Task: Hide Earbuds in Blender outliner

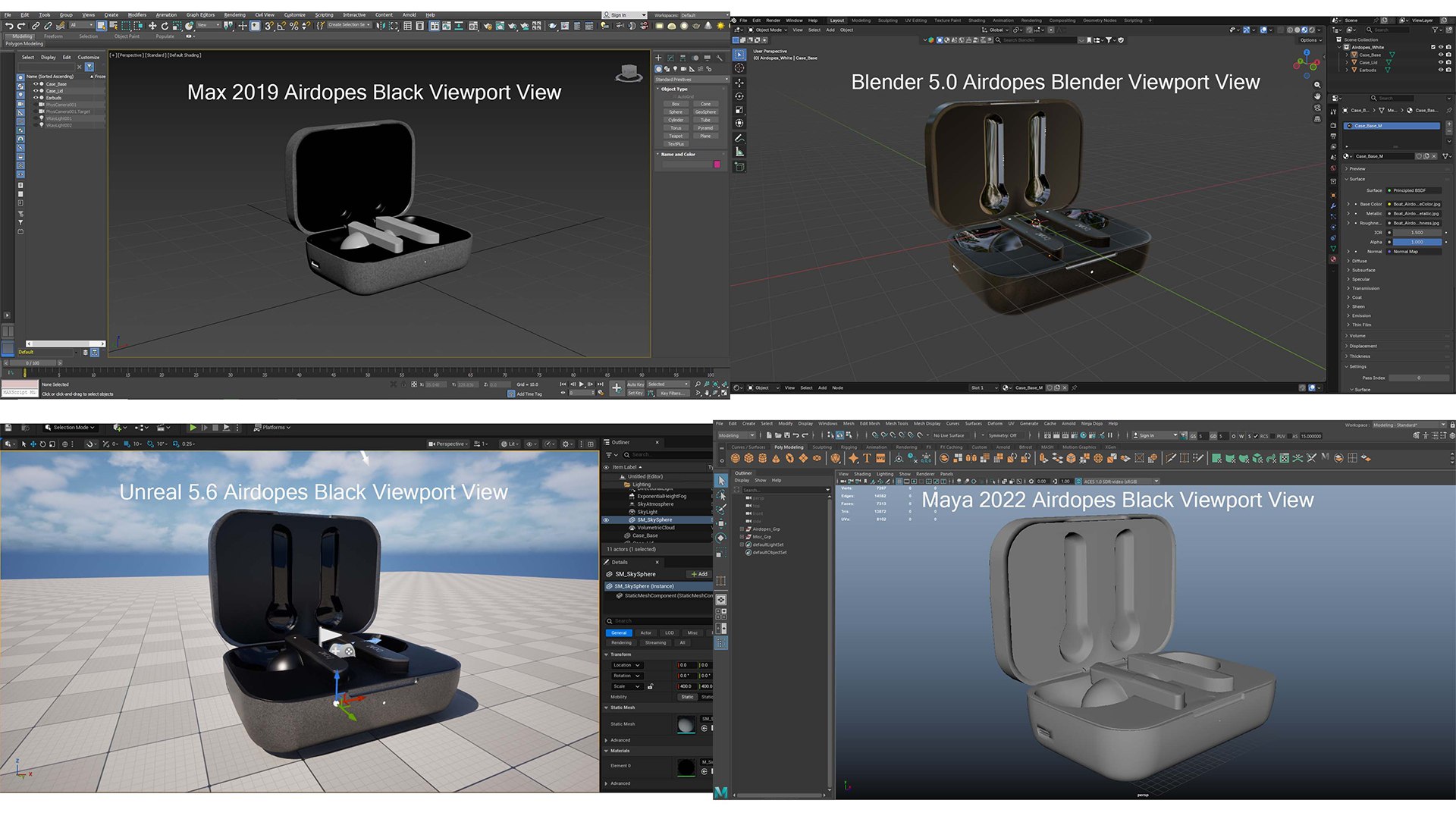Action: (x=1441, y=70)
